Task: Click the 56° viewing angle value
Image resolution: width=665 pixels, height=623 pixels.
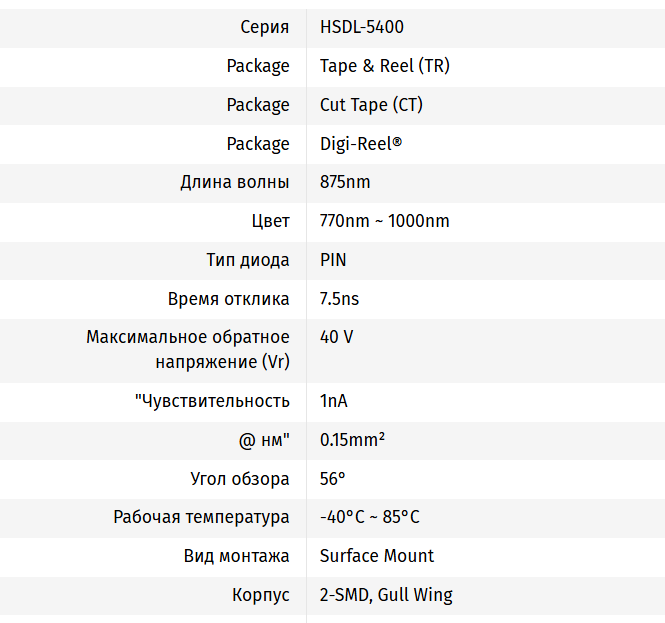Action: tap(332, 479)
